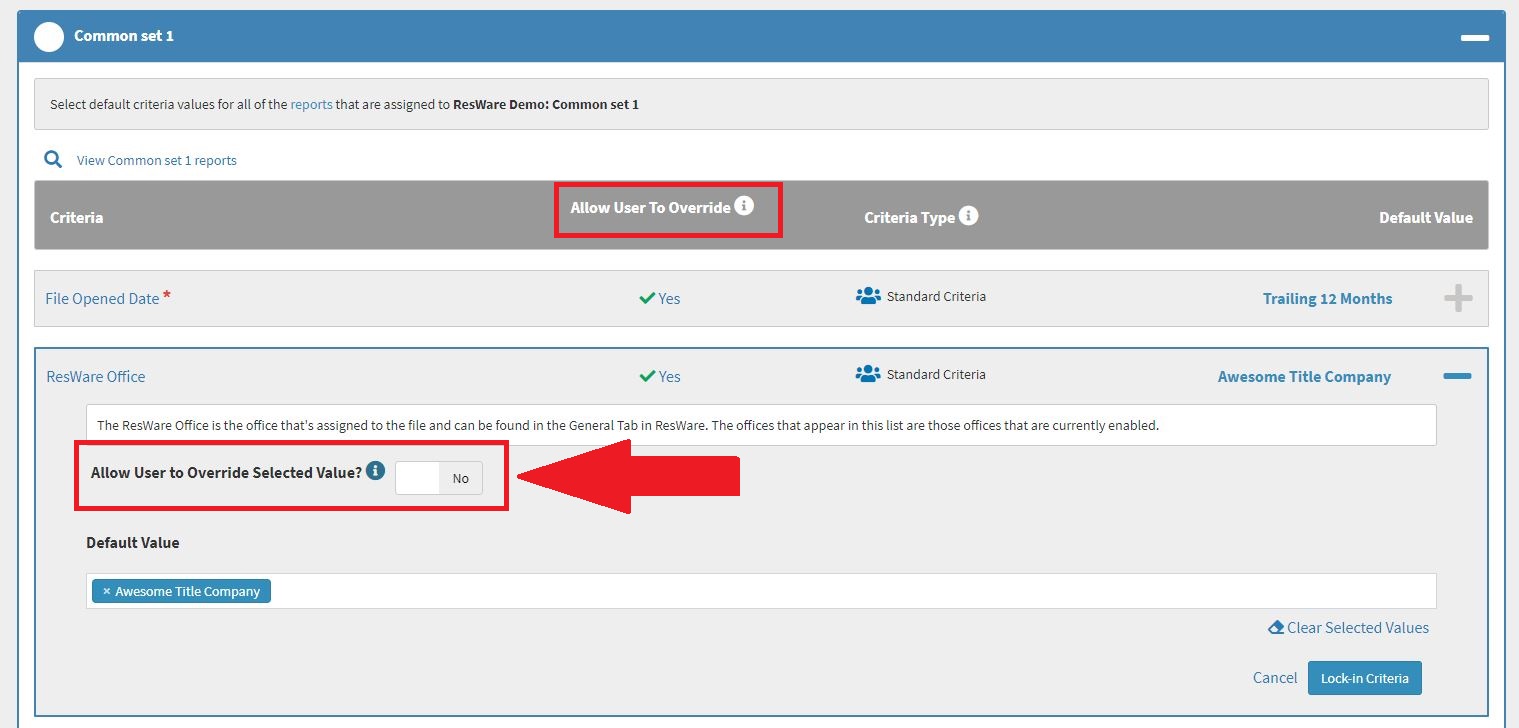Click the eraser icon near Clear Selected Values

[x=1275, y=628]
